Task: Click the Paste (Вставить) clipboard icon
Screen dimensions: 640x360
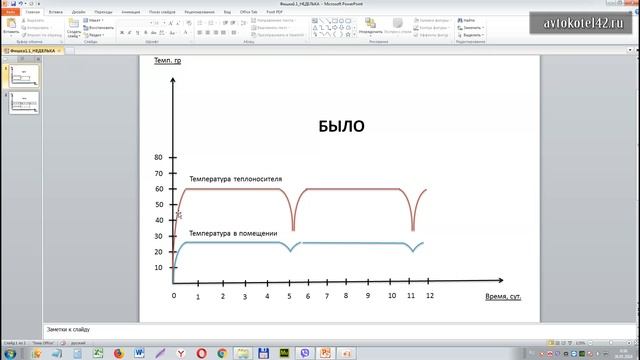Action: click(11, 24)
